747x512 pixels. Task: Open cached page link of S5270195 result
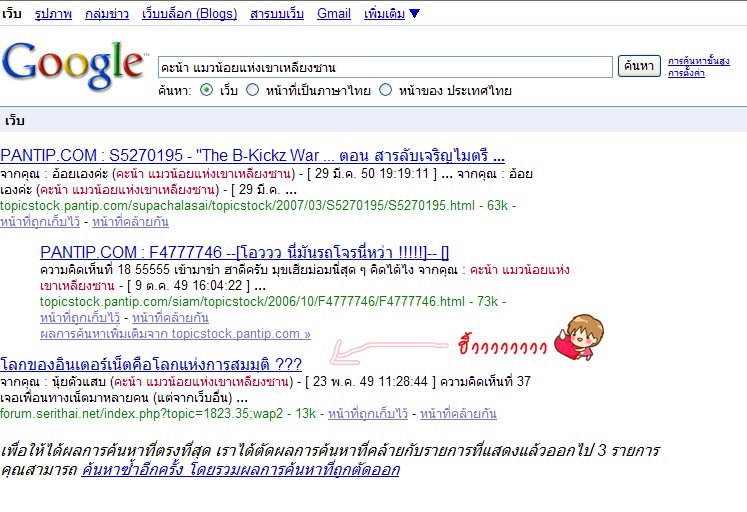(40, 222)
